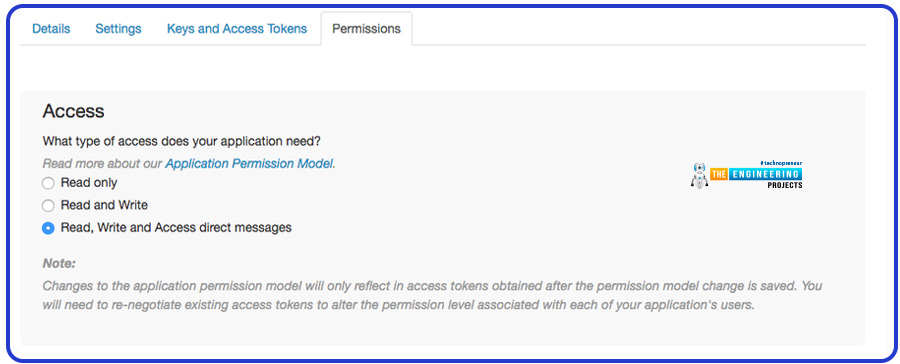The width and height of the screenshot is (900, 364).
Task: Click the selected direct messages radio circle
Action: pyautogui.click(x=48, y=228)
